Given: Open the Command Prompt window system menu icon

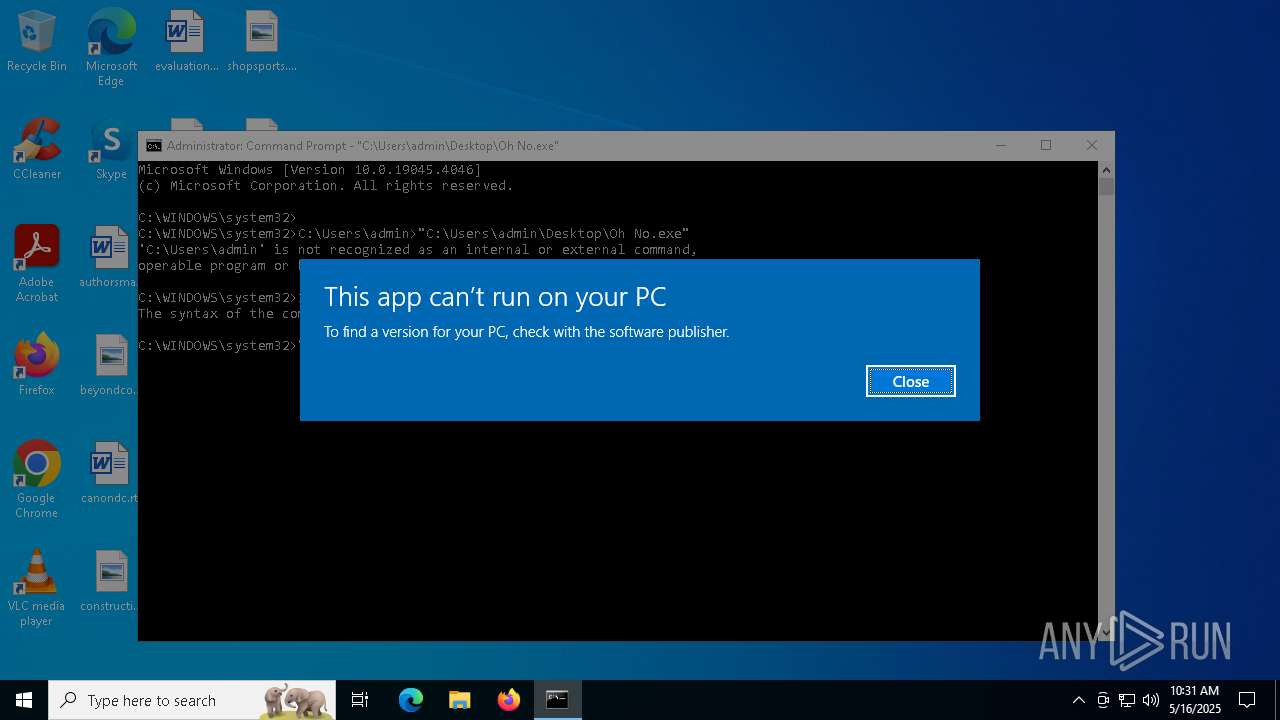Looking at the screenshot, I should [154, 146].
